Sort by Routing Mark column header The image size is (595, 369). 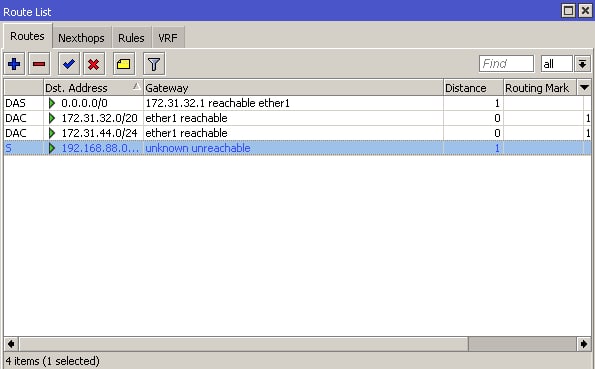[540, 88]
